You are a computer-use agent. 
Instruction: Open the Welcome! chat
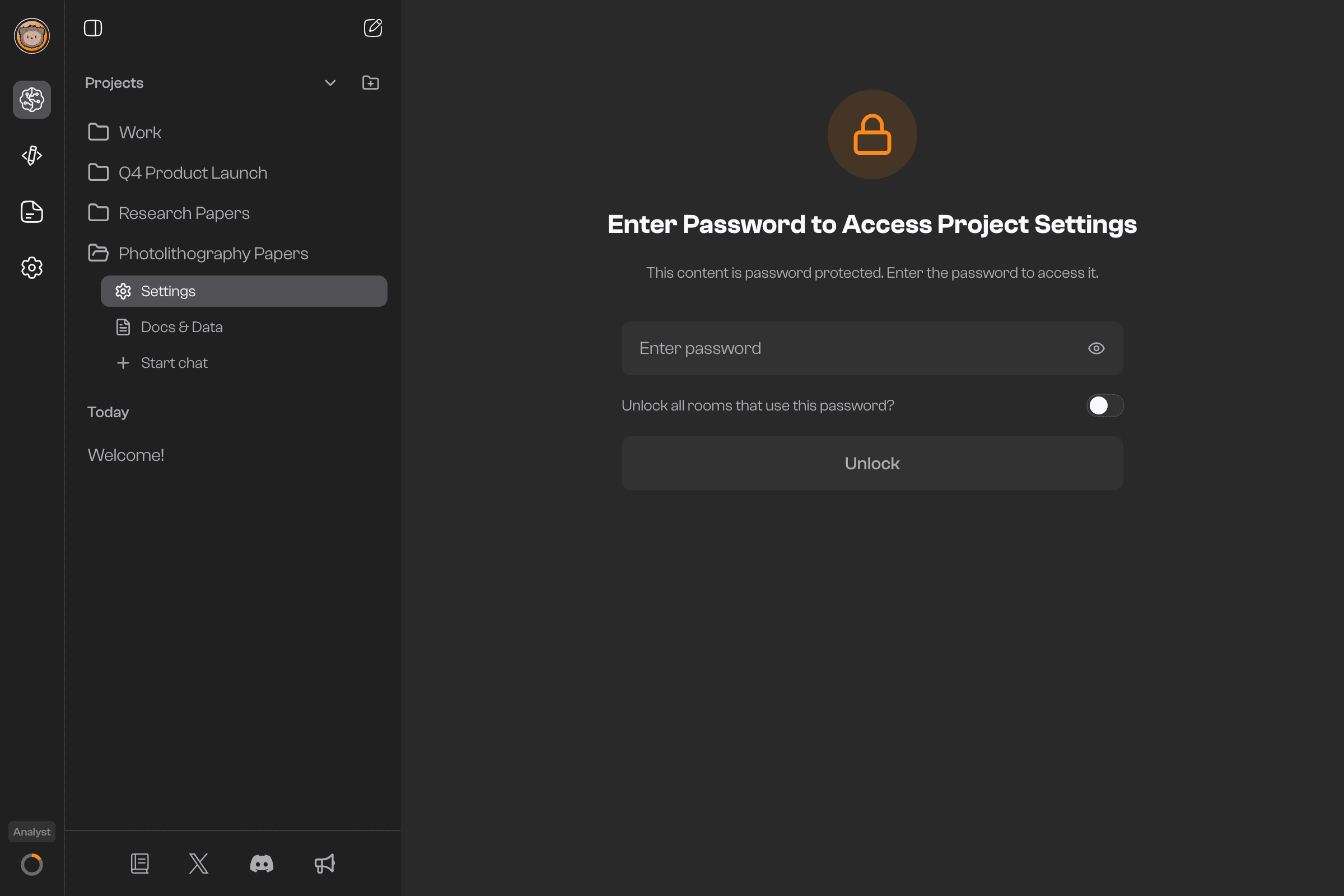tap(125, 455)
